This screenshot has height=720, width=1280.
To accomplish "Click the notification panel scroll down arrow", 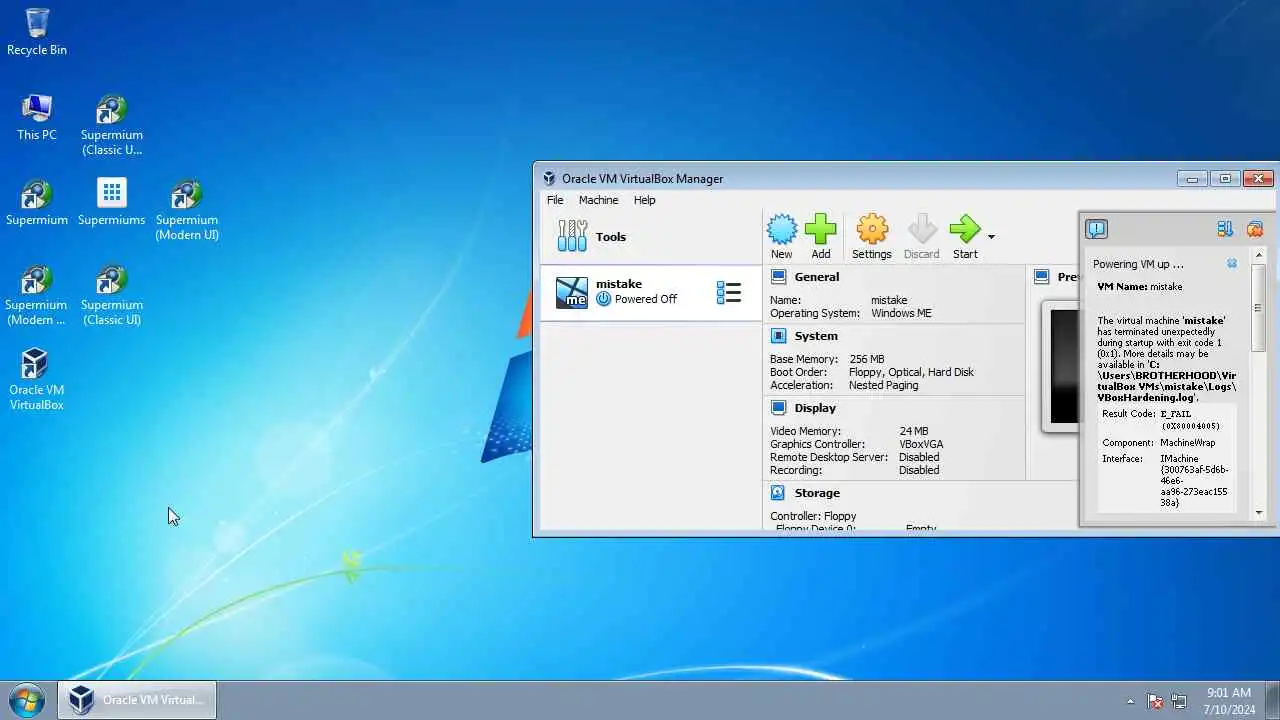I will point(1259,513).
